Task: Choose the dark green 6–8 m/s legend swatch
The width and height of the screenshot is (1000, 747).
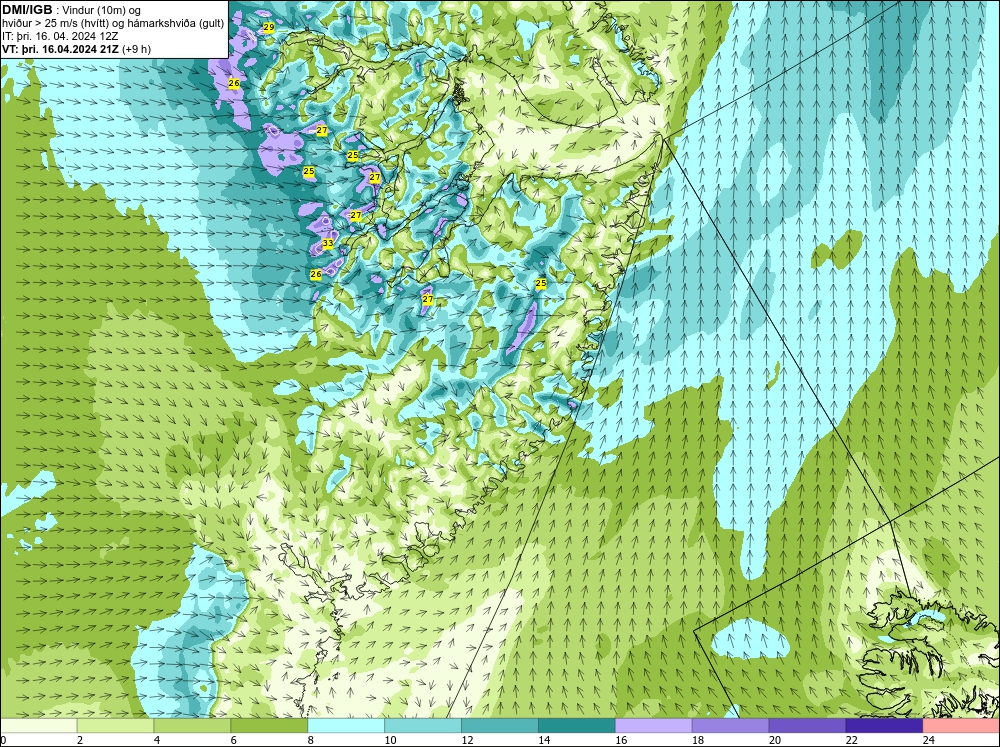Action: click(x=269, y=725)
